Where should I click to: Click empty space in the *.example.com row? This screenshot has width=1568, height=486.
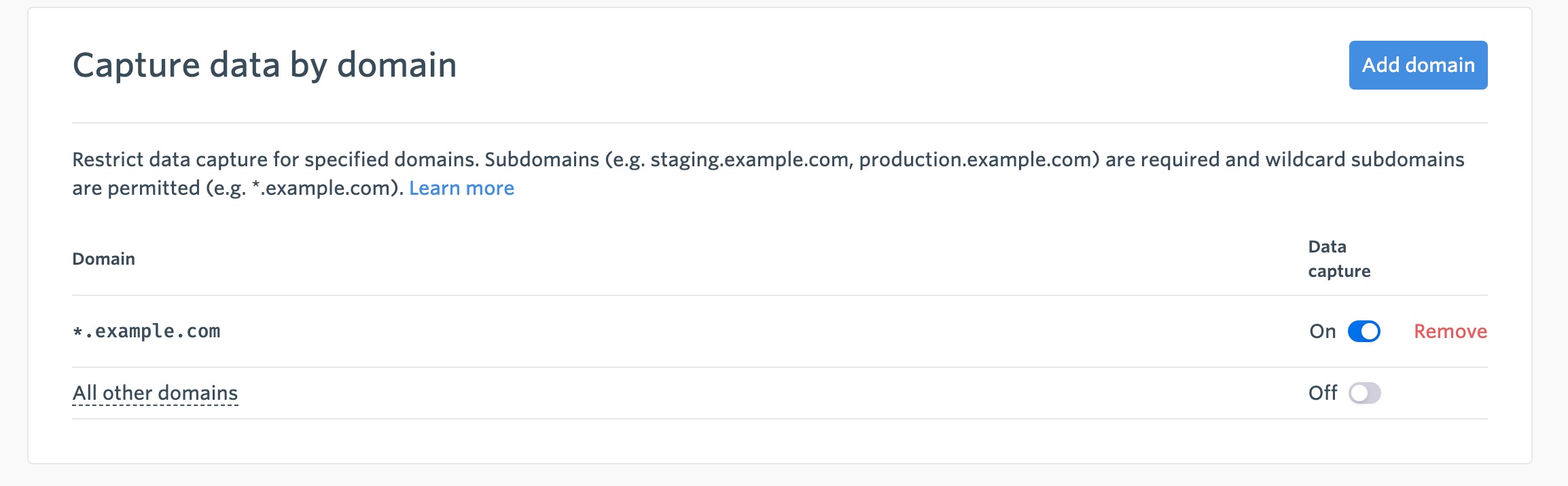[747, 331]
